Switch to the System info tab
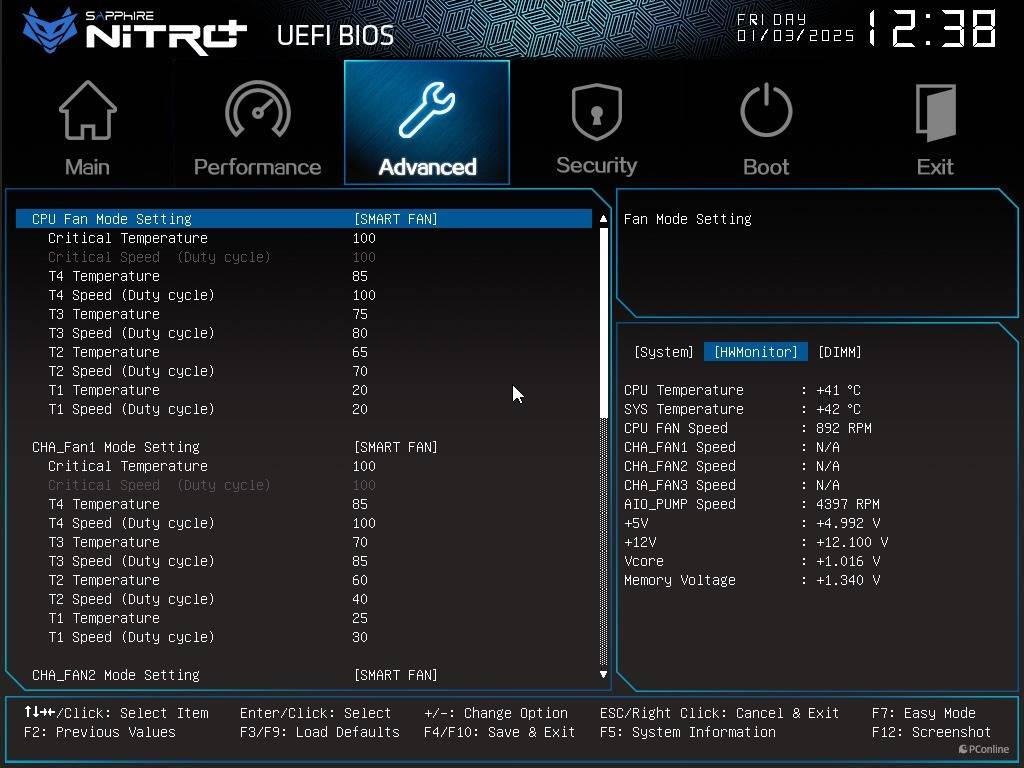 663,352
